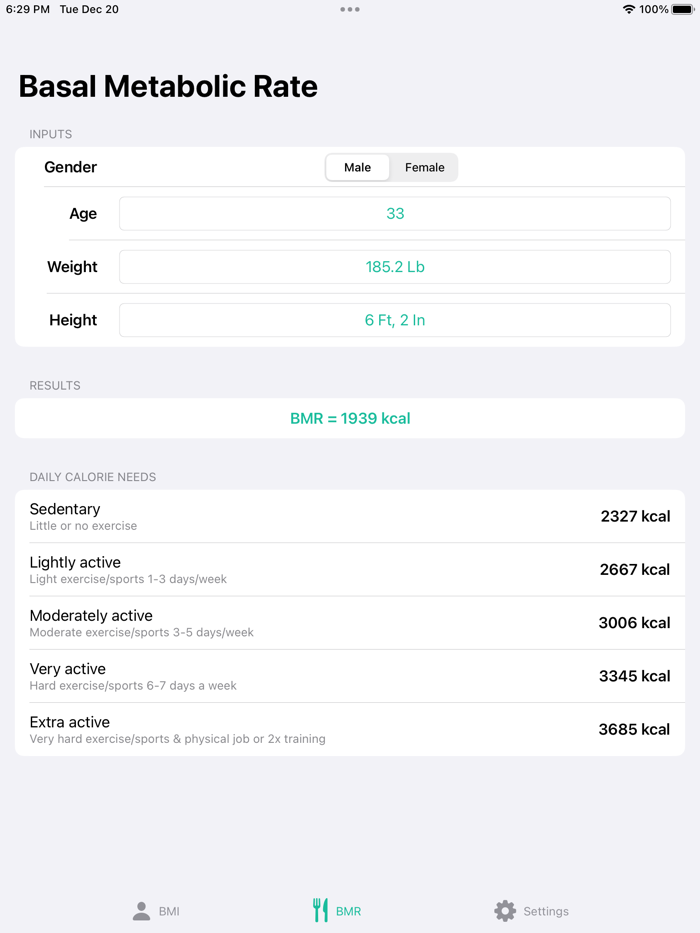Screen dimensions: 700x933
Task: Switch gender to Female
Action: tap(424, 167)
